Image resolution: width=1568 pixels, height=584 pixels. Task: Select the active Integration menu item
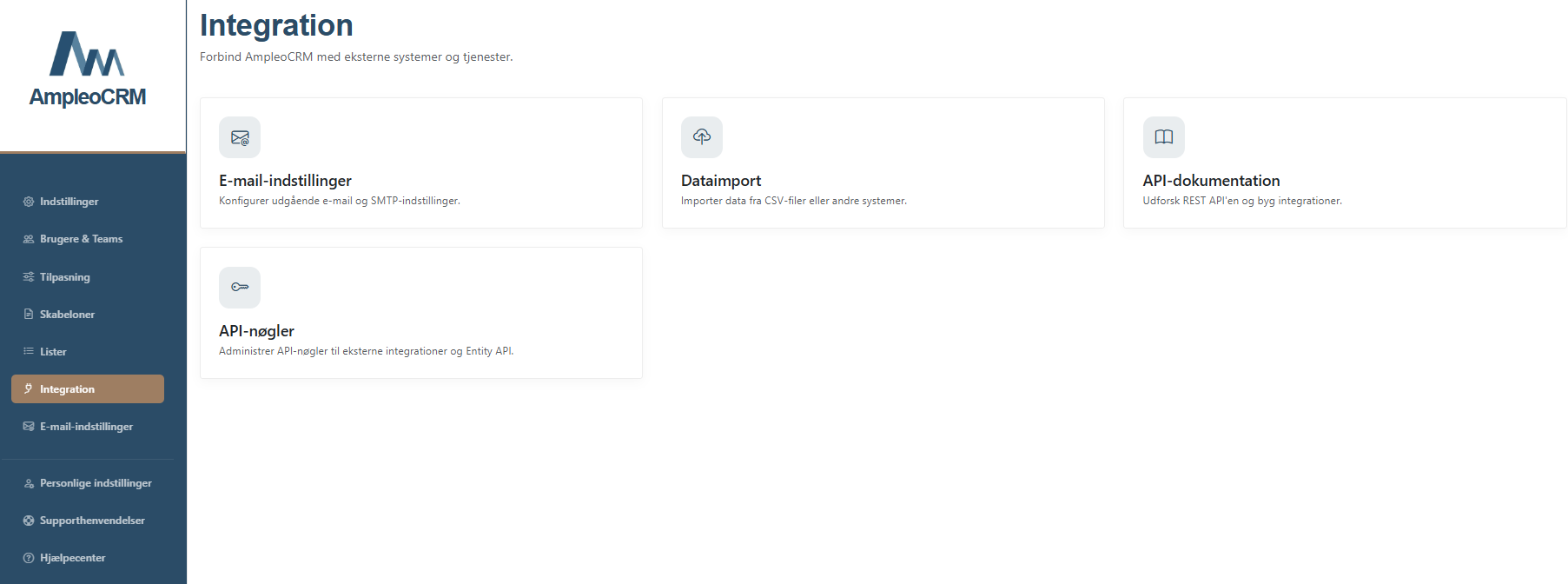pyautogui.click(x=88, y=389)
